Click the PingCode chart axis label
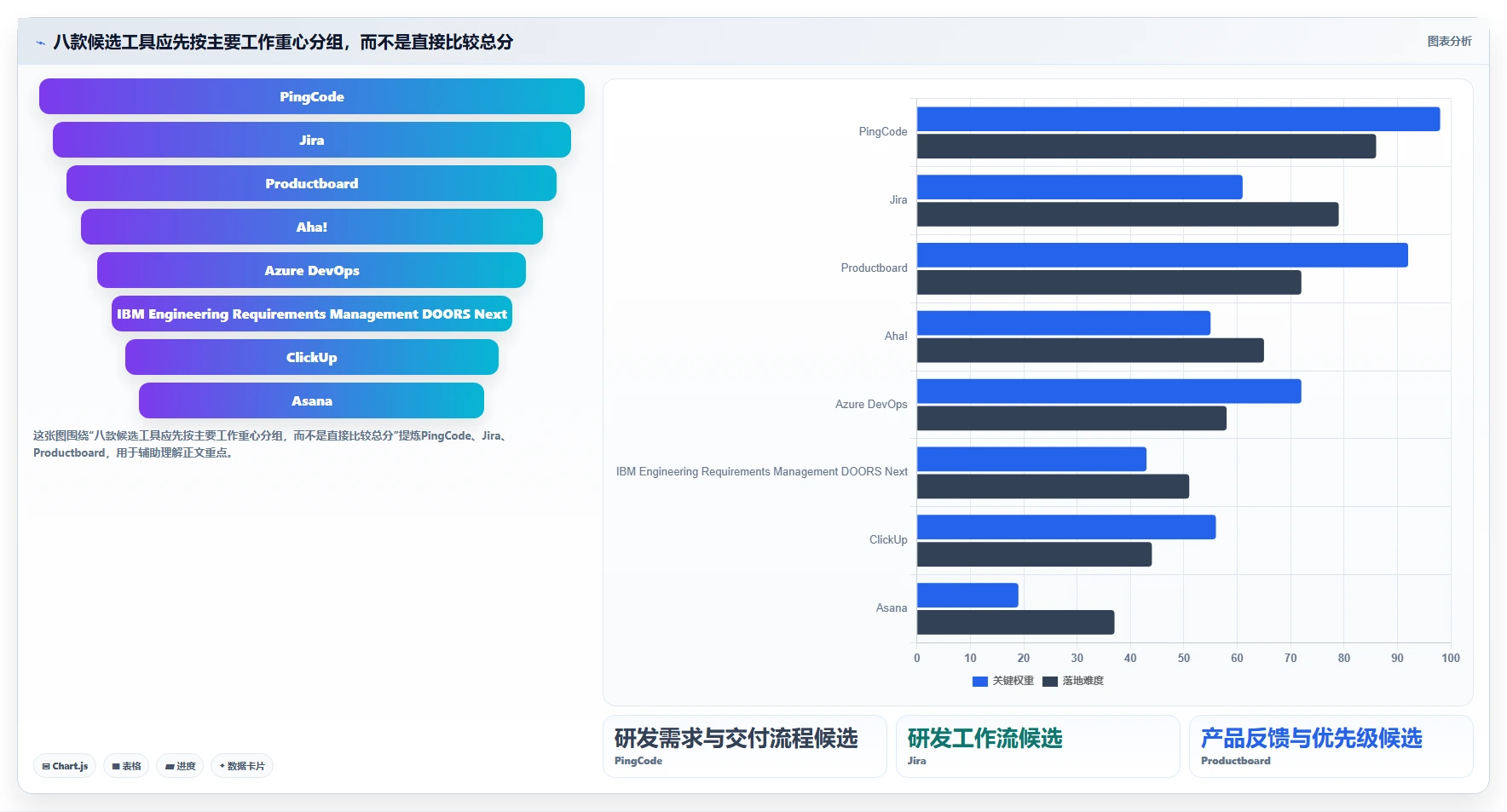 [883, 132]
